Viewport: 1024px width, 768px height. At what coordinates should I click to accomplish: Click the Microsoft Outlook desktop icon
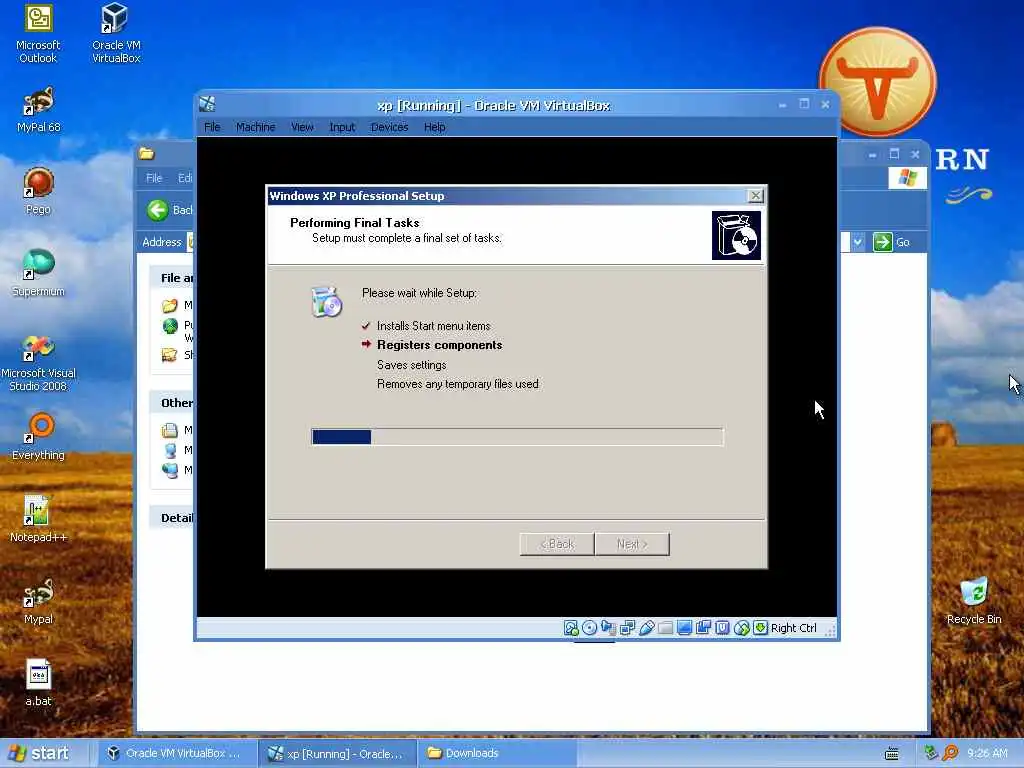[x=38, y=34]
